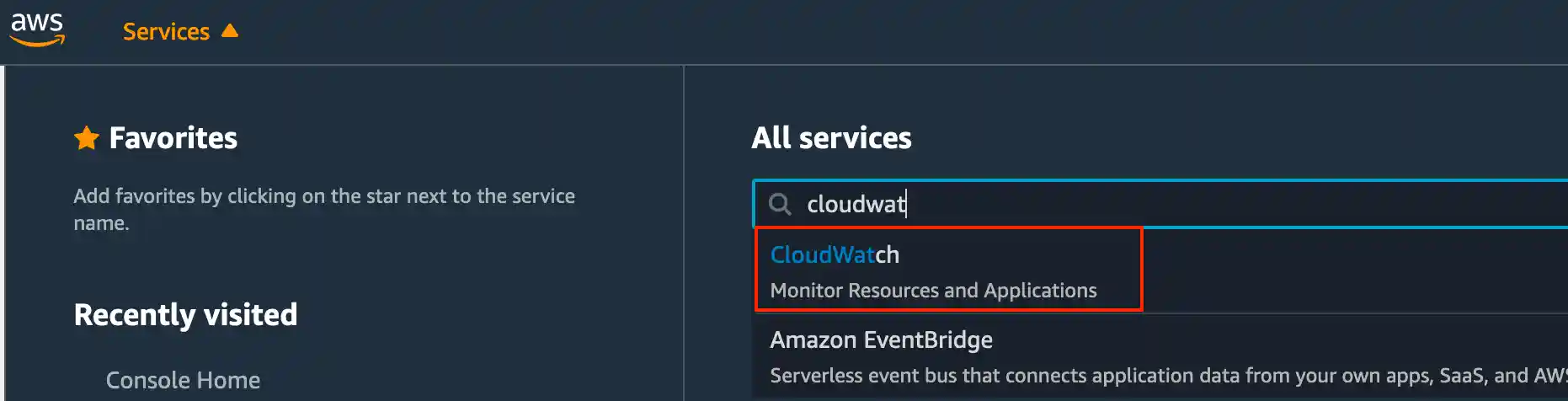The height and width of the screenshot is (401, 1568).
Task: Open the Services menu label
Action: 166,32
